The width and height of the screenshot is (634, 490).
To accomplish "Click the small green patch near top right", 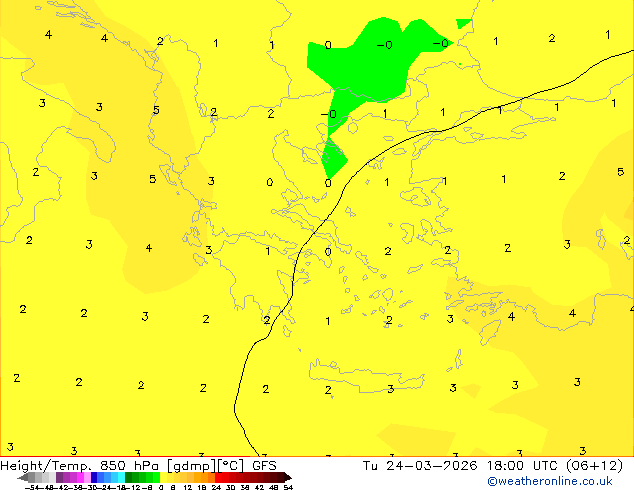I will coord(463,23).
